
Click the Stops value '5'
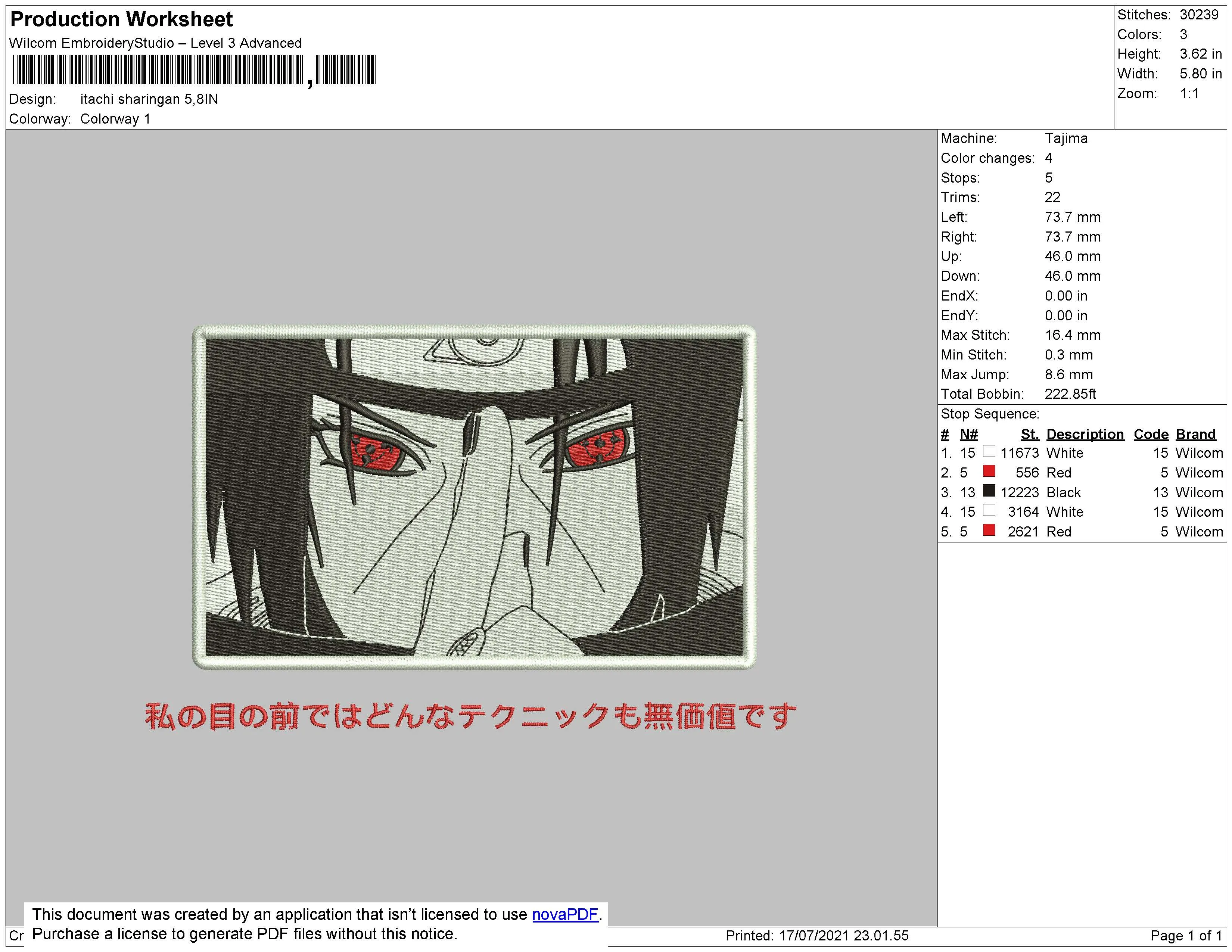click(x=1049, y=178)
